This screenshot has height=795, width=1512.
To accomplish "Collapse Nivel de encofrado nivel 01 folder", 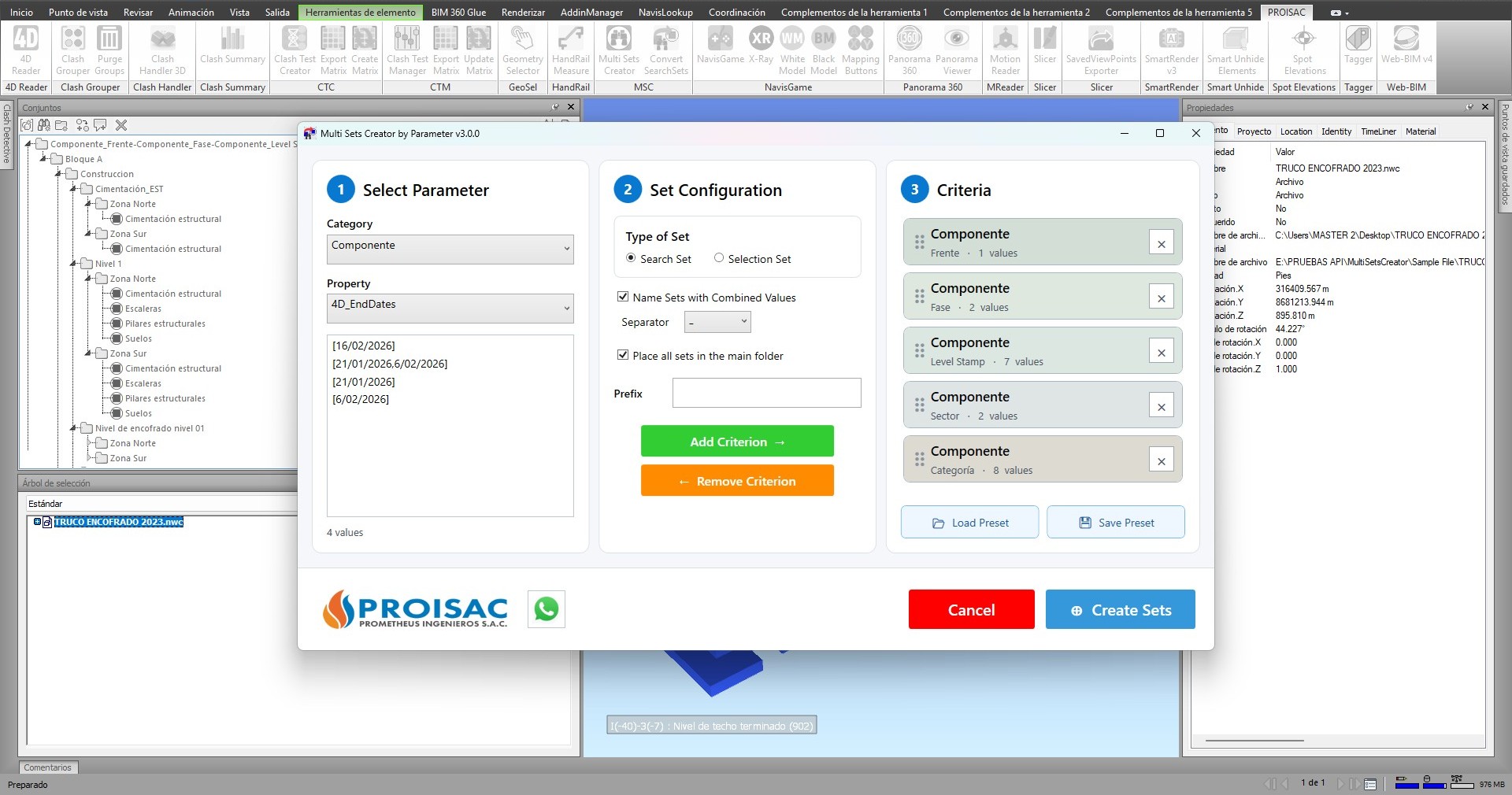I will pyautogui.click(x=74, y=428).
